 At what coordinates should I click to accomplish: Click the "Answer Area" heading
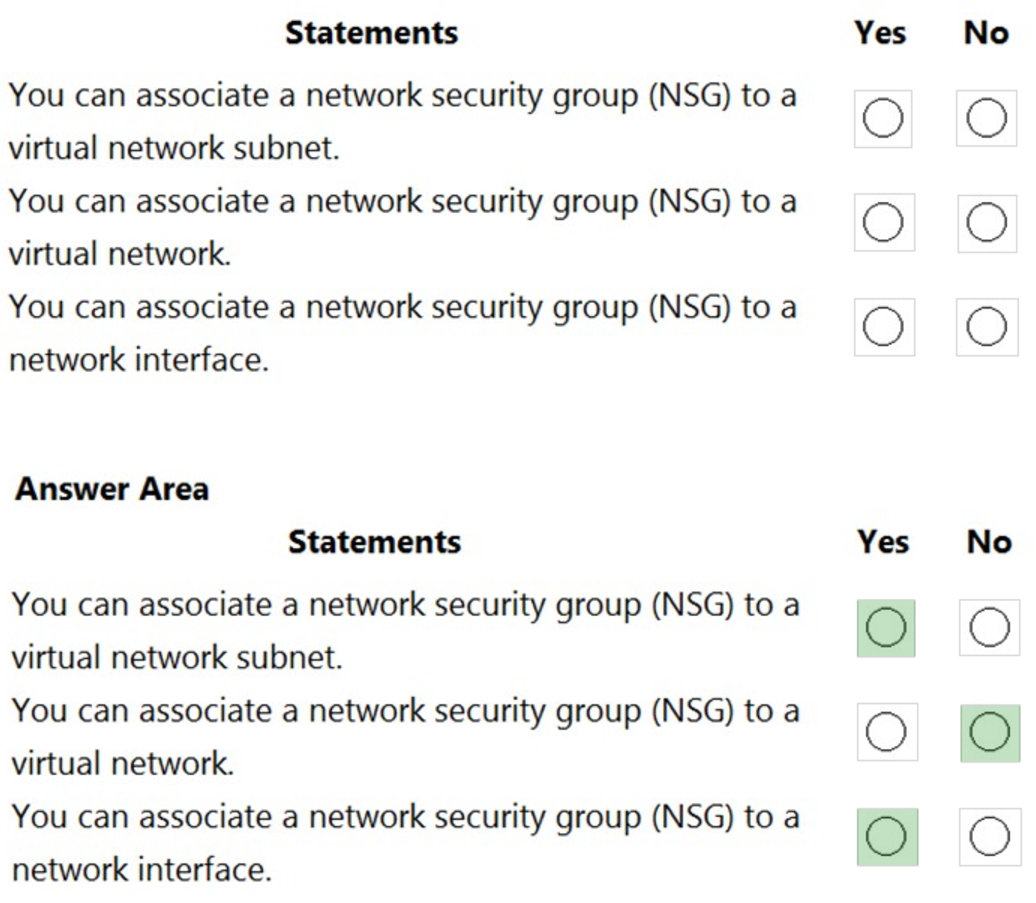tap(112, 489)
